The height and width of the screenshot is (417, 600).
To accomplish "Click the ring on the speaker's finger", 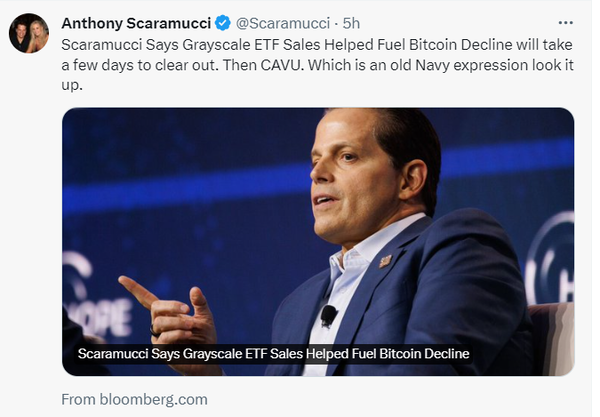I will [x=154, y=328].
